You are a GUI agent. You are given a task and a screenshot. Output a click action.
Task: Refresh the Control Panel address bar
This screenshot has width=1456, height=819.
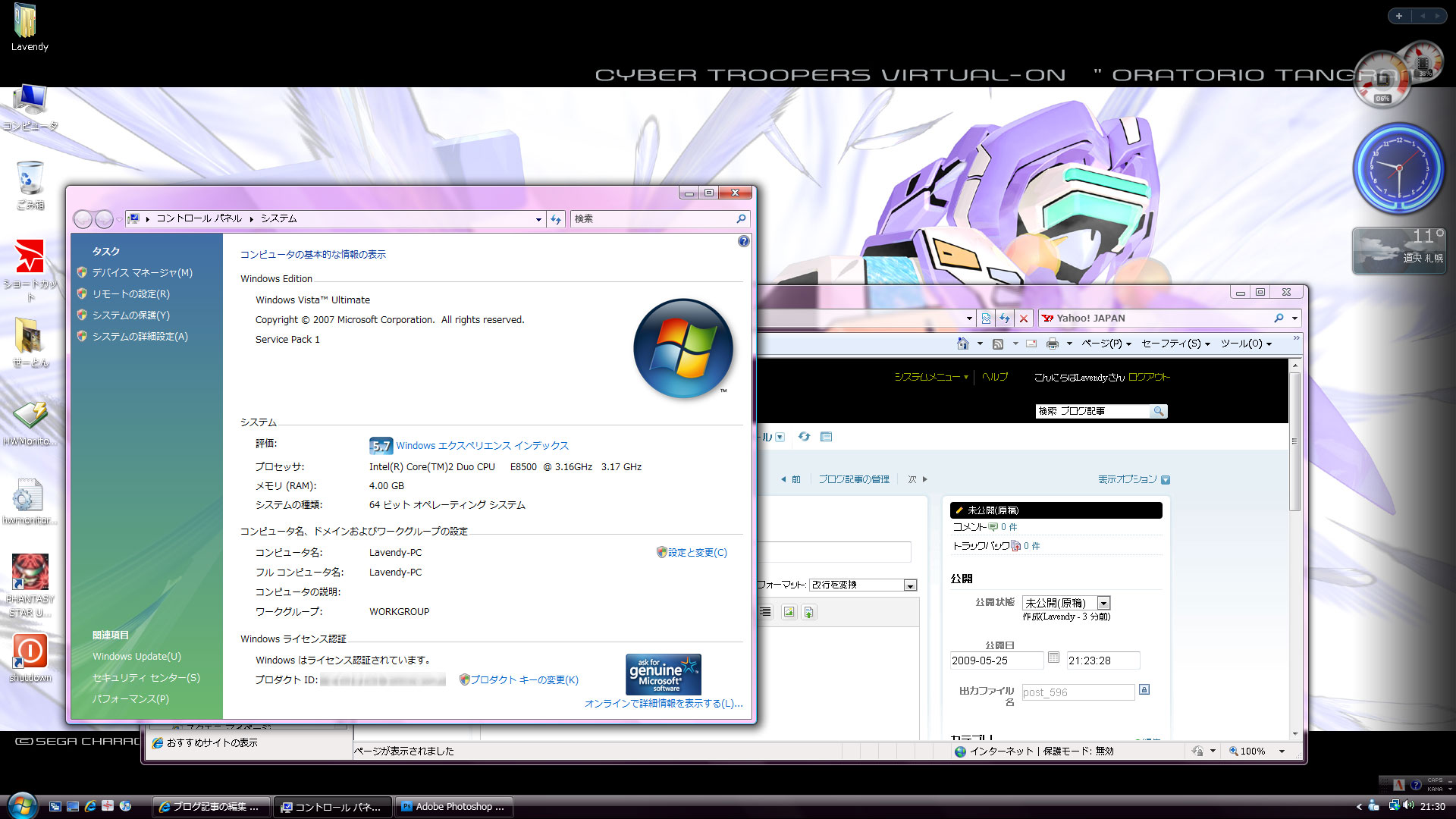(x=556, y=219)
